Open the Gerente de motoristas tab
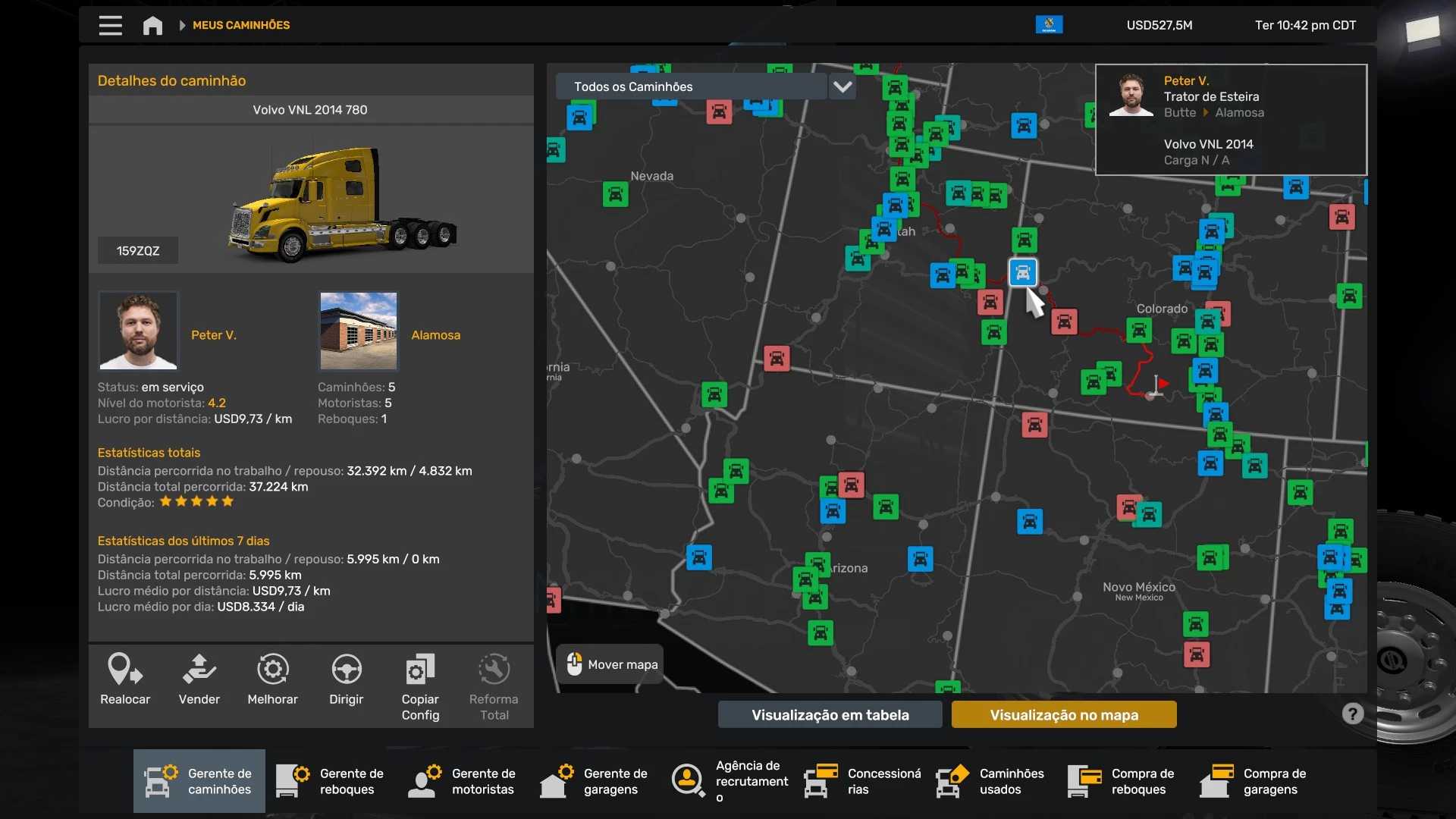Screen dimensions: 1456x819 (463, 781)
